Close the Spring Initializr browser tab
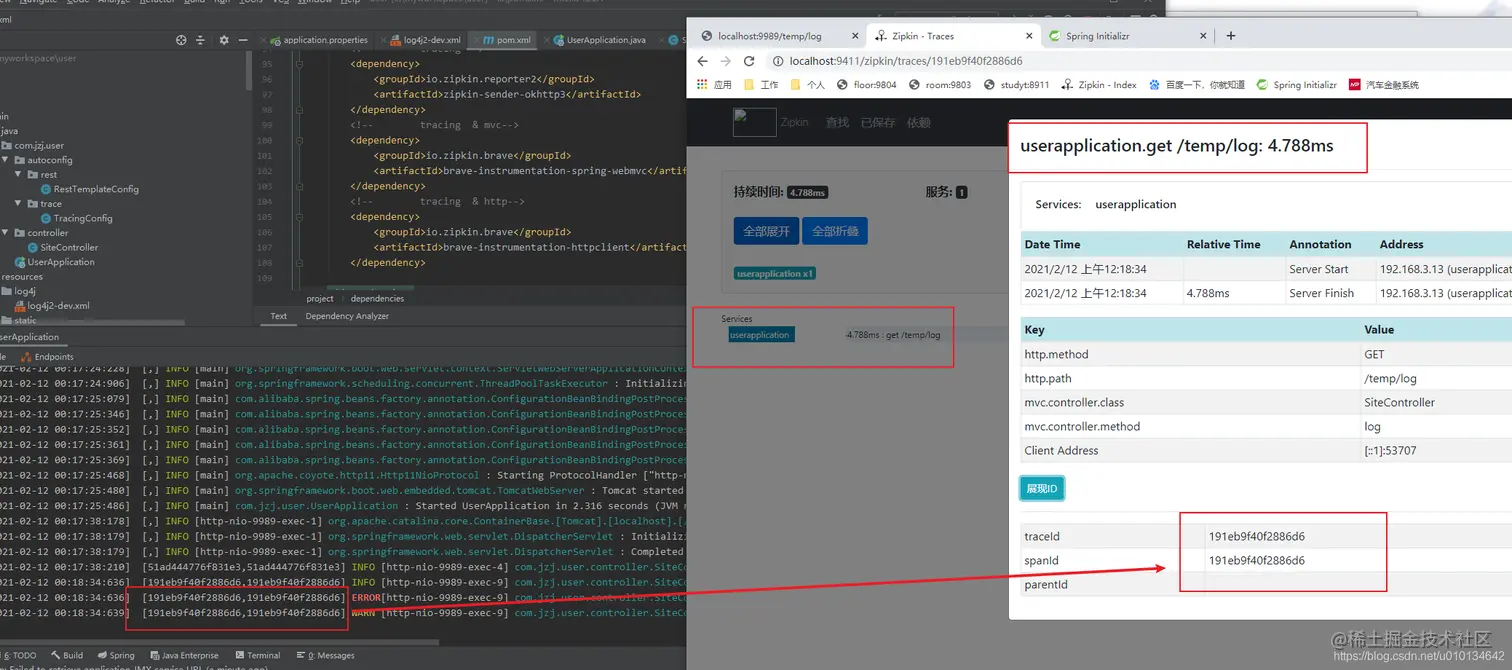This screenshot has width=1512, height=670. (x=1203, y=36)
